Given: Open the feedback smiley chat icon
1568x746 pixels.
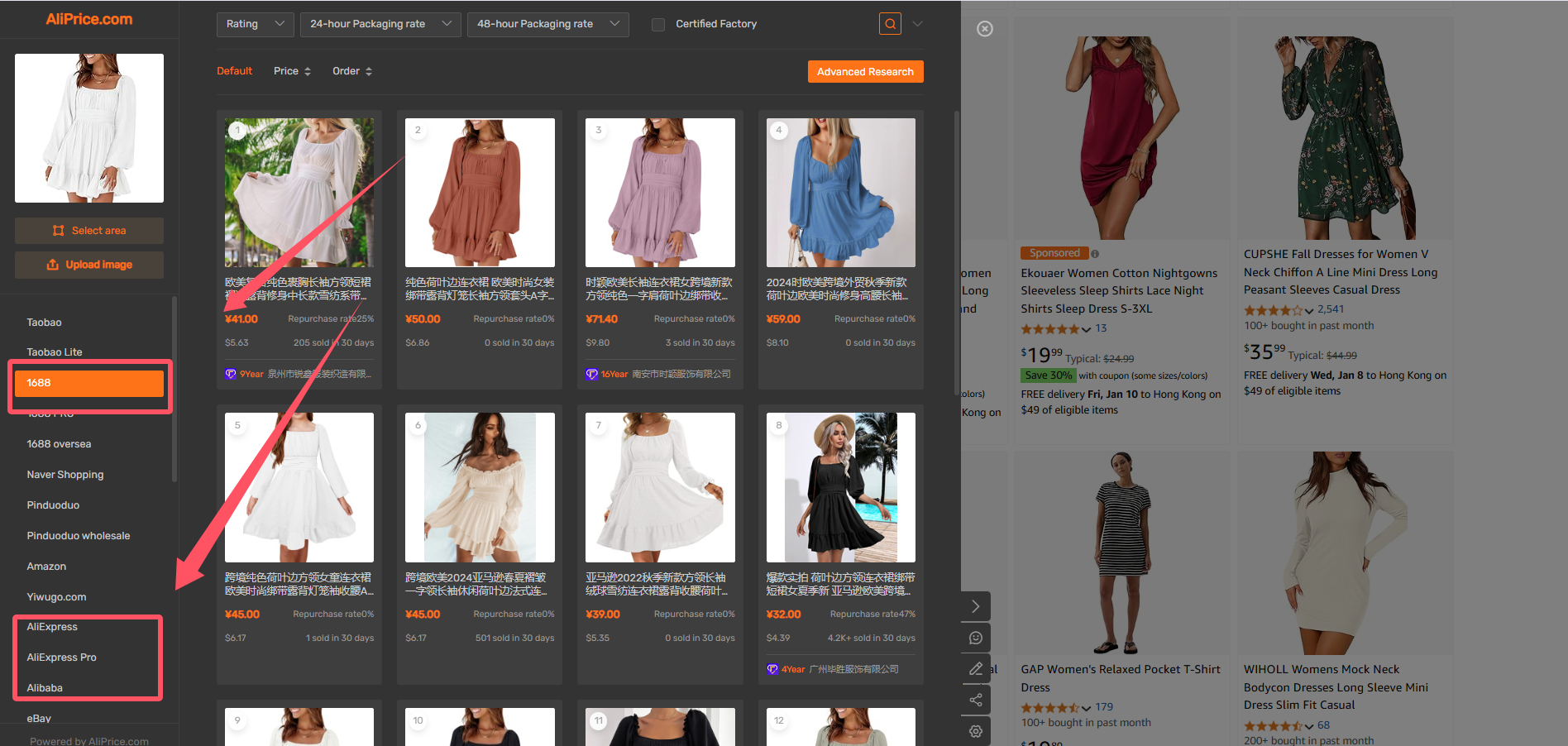Looking at the screenshot, I should click(x=976, y=638).
